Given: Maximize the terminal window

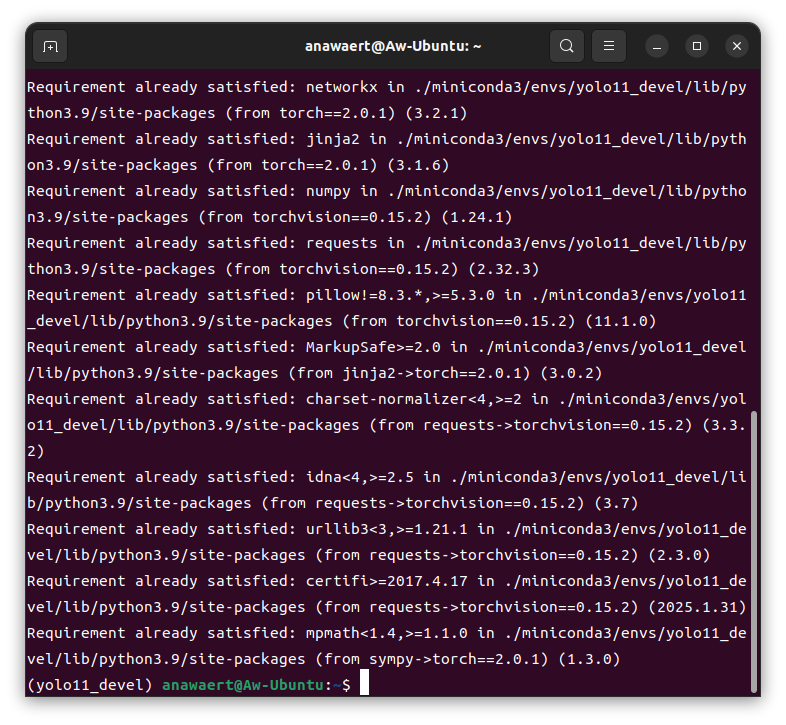Looking at the screenshot, I should (697, 46).
